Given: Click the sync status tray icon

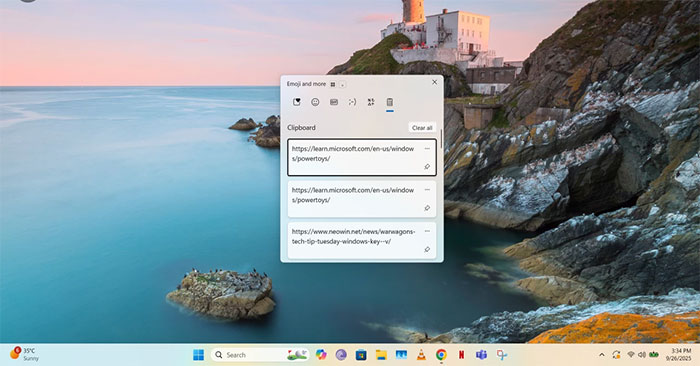Looking at the screenshot, I should pos(617,355).
